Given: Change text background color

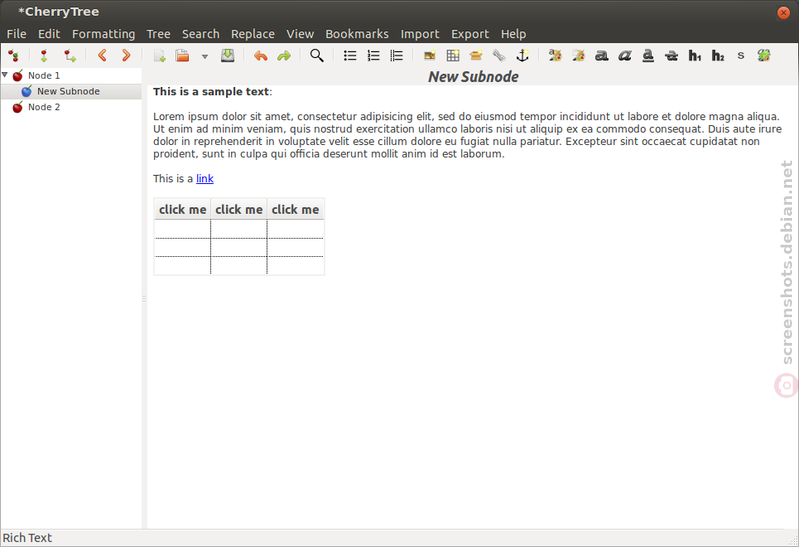Looking at the screenshot, I should click(x=578, y=56).
